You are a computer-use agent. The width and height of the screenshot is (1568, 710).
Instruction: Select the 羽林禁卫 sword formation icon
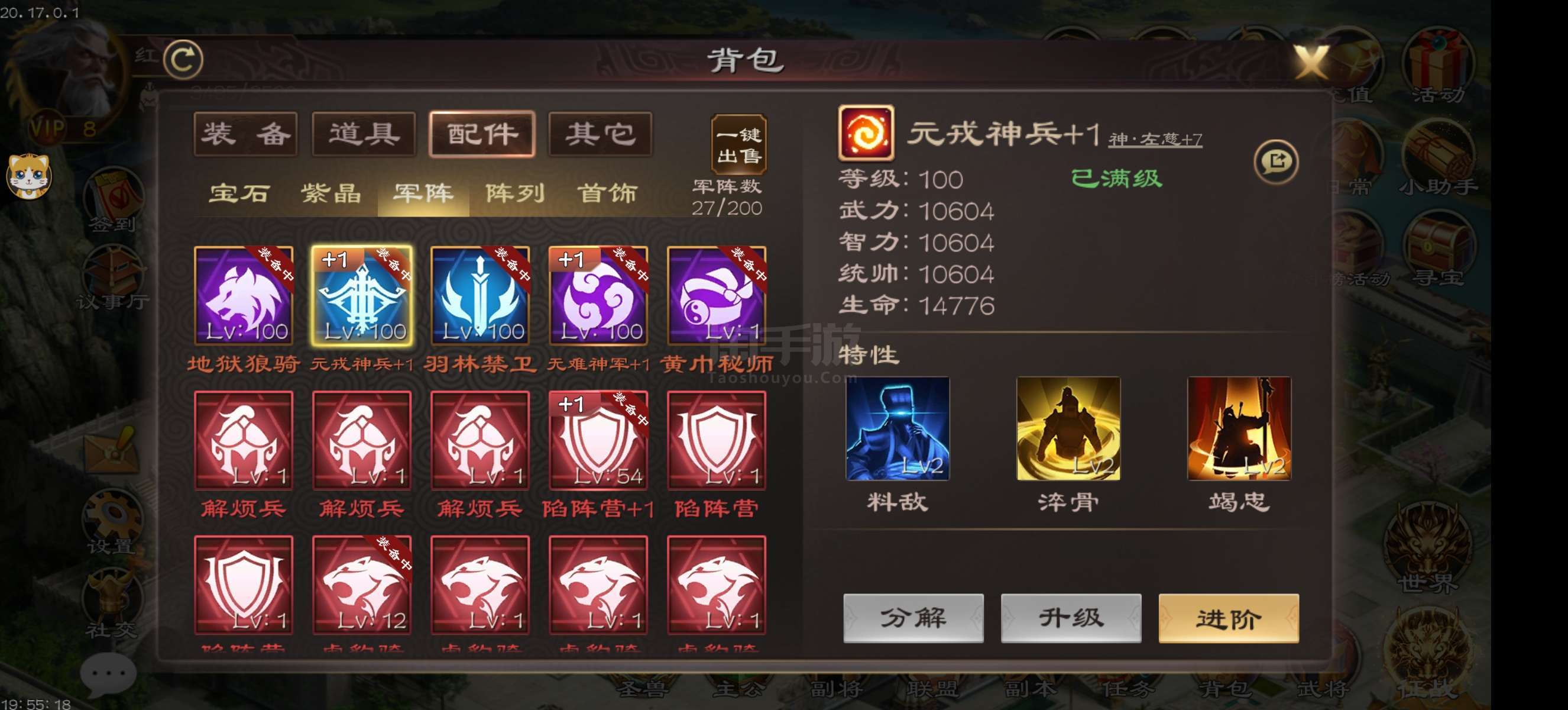click(480, 296)
